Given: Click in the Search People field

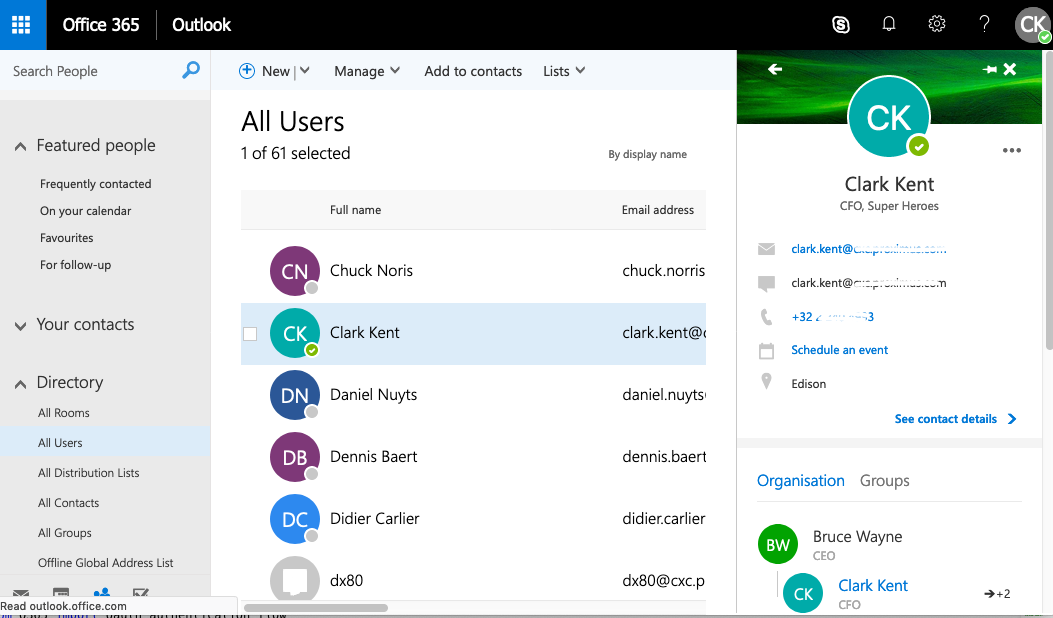Looking at the screenshot, I should [91, 71].
